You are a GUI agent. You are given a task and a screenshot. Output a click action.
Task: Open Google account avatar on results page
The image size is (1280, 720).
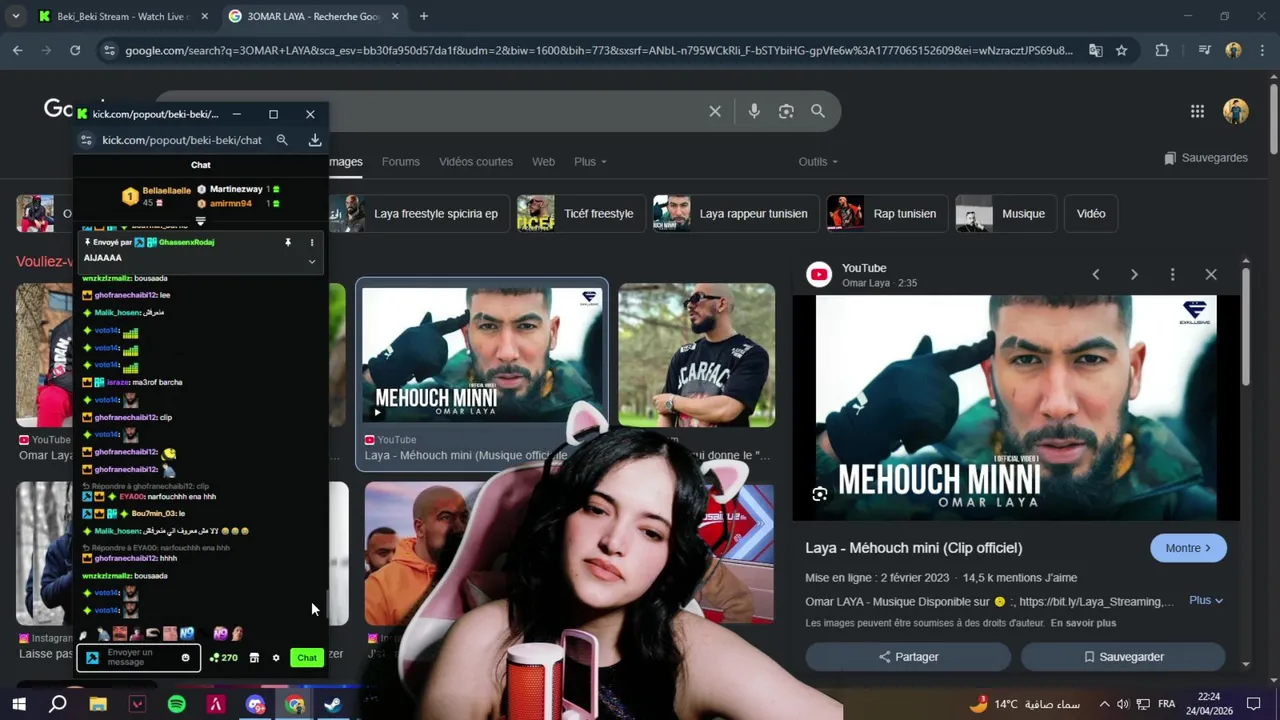1236,111
